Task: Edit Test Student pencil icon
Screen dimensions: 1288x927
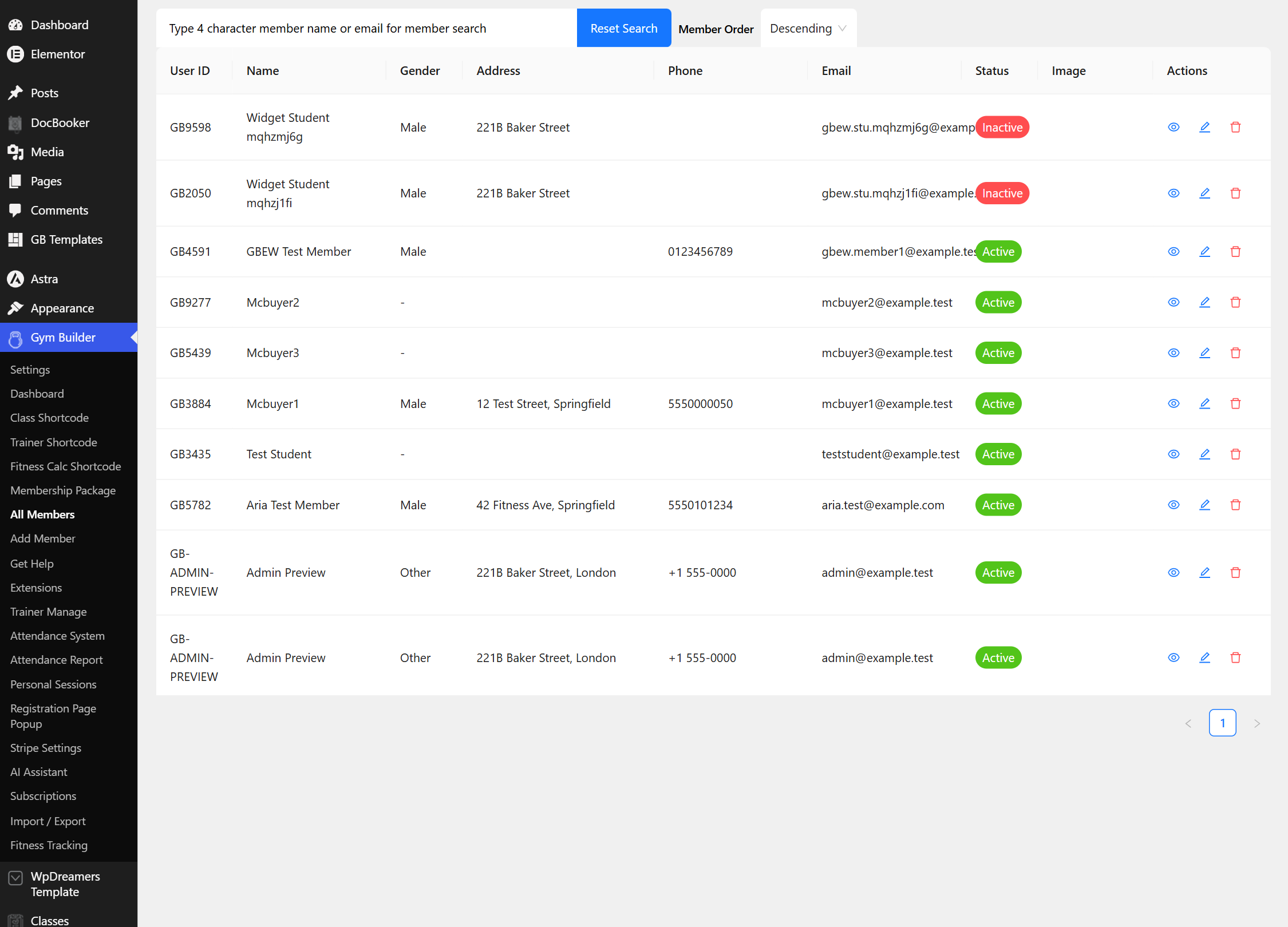Action: (1204, 454)
